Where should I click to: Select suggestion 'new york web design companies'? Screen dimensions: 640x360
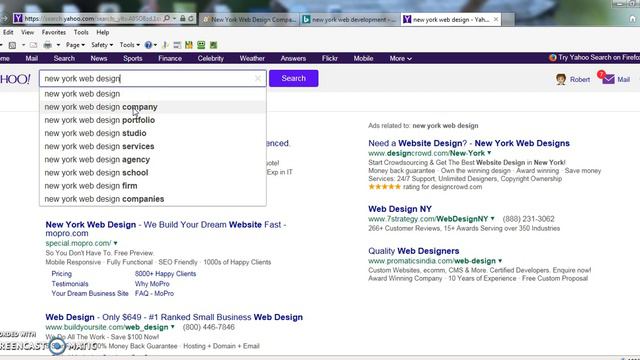(x=153, y=199)
